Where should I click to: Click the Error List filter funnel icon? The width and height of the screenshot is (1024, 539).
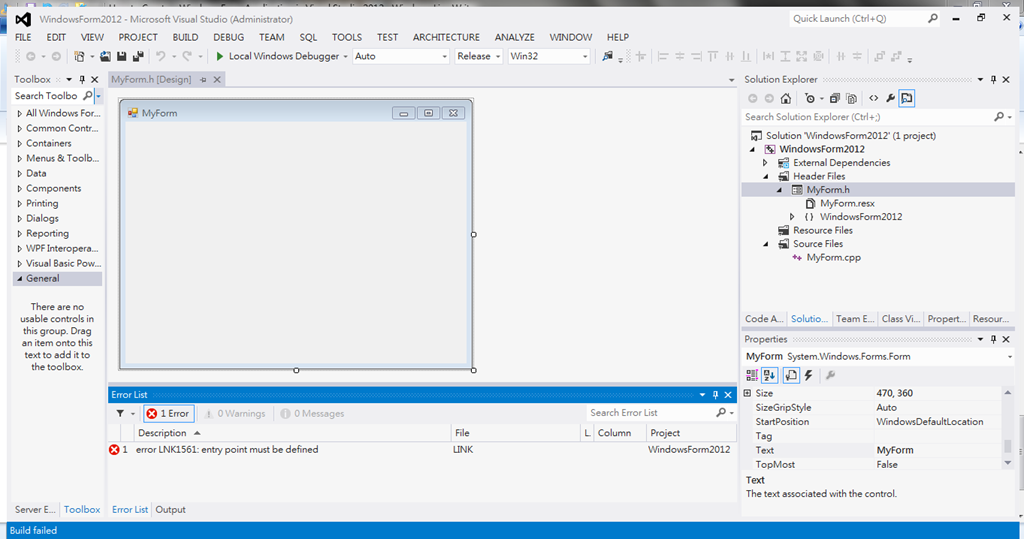coord(120,414)
